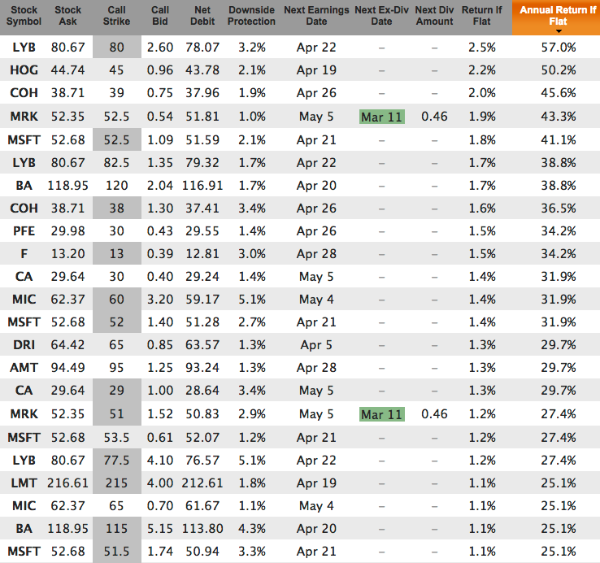Sort by Next Earnings Date header
600x563 pixels.
316,15
